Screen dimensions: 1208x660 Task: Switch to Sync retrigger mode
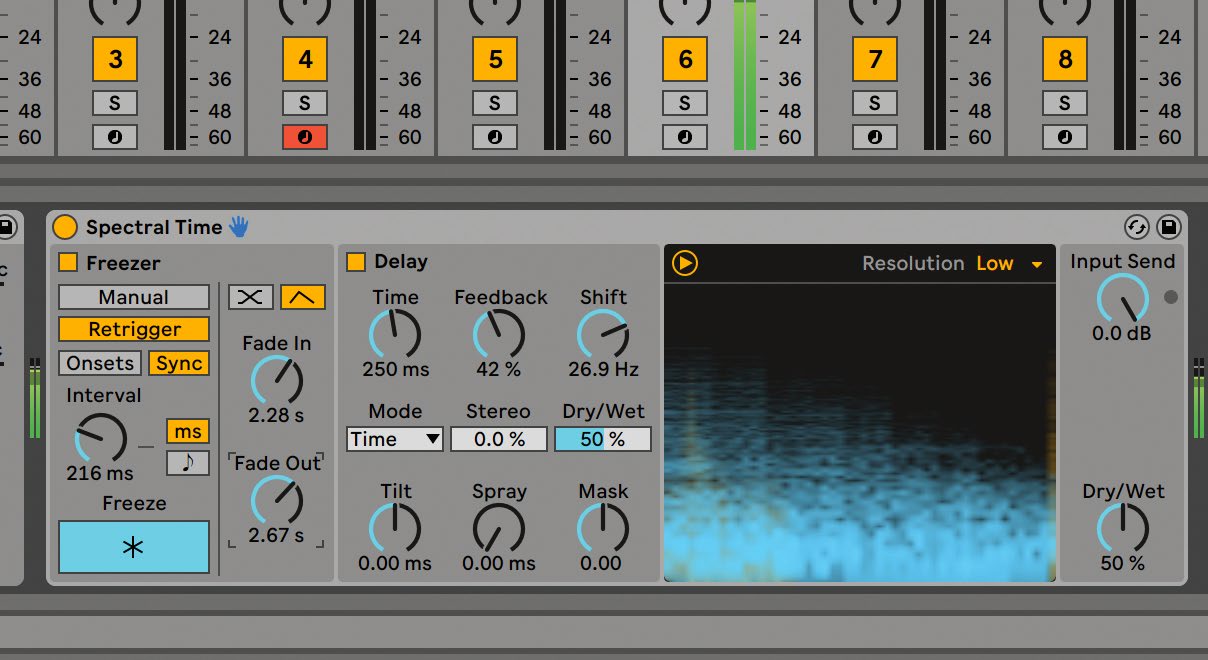pos(180,363)
